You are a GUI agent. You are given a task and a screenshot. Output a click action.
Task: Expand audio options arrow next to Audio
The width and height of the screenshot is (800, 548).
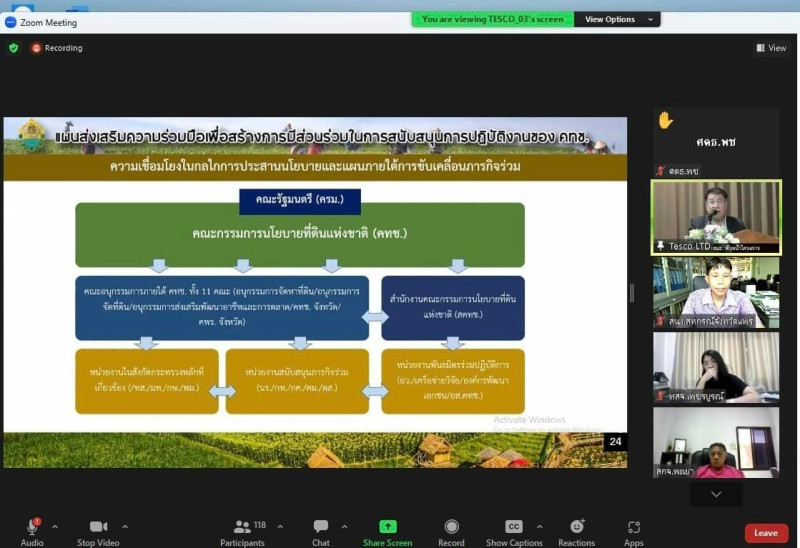[x=55, y=526]
